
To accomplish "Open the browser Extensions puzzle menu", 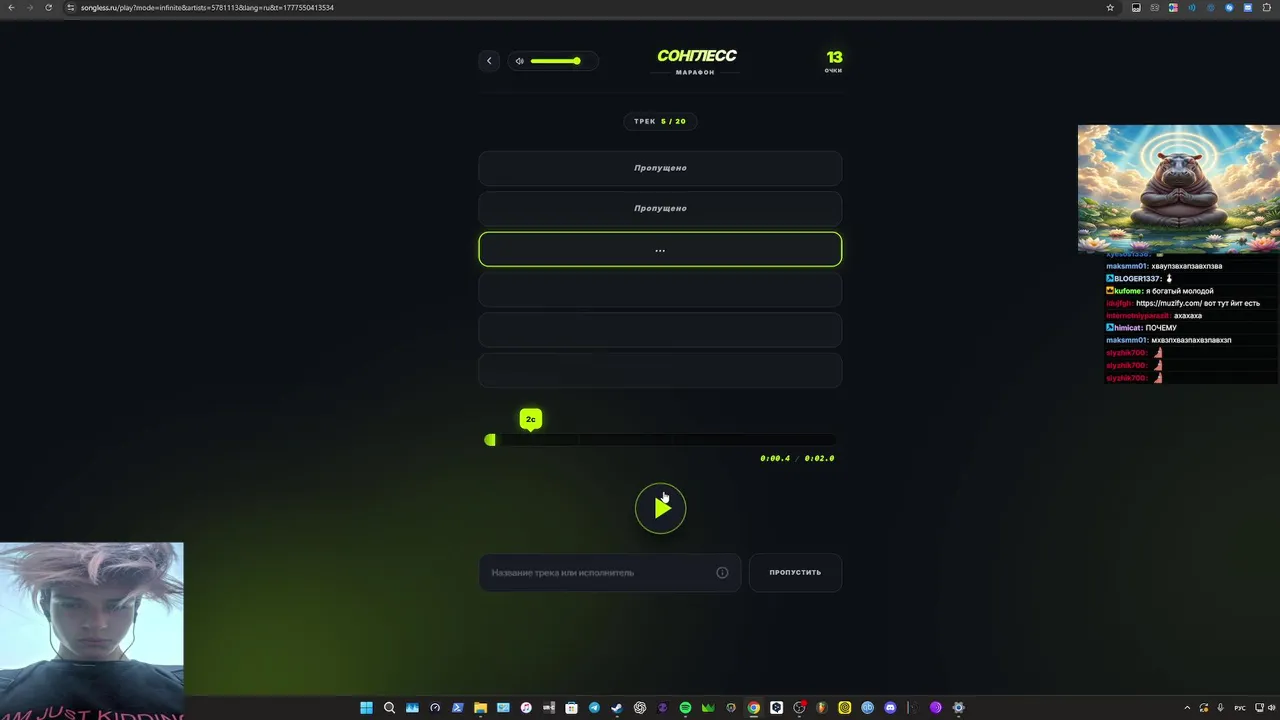I will point(1267,7).
